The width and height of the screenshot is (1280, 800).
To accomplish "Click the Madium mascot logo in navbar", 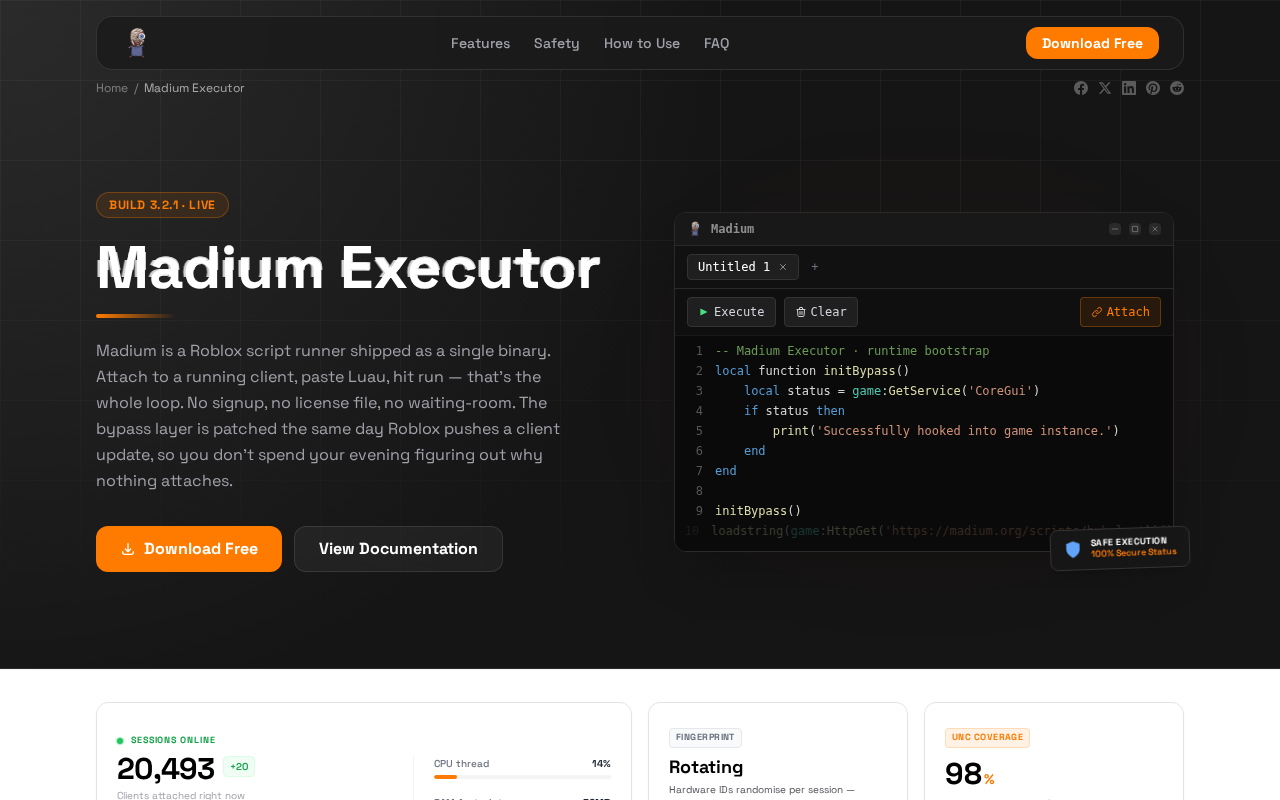I will [137, 43].
